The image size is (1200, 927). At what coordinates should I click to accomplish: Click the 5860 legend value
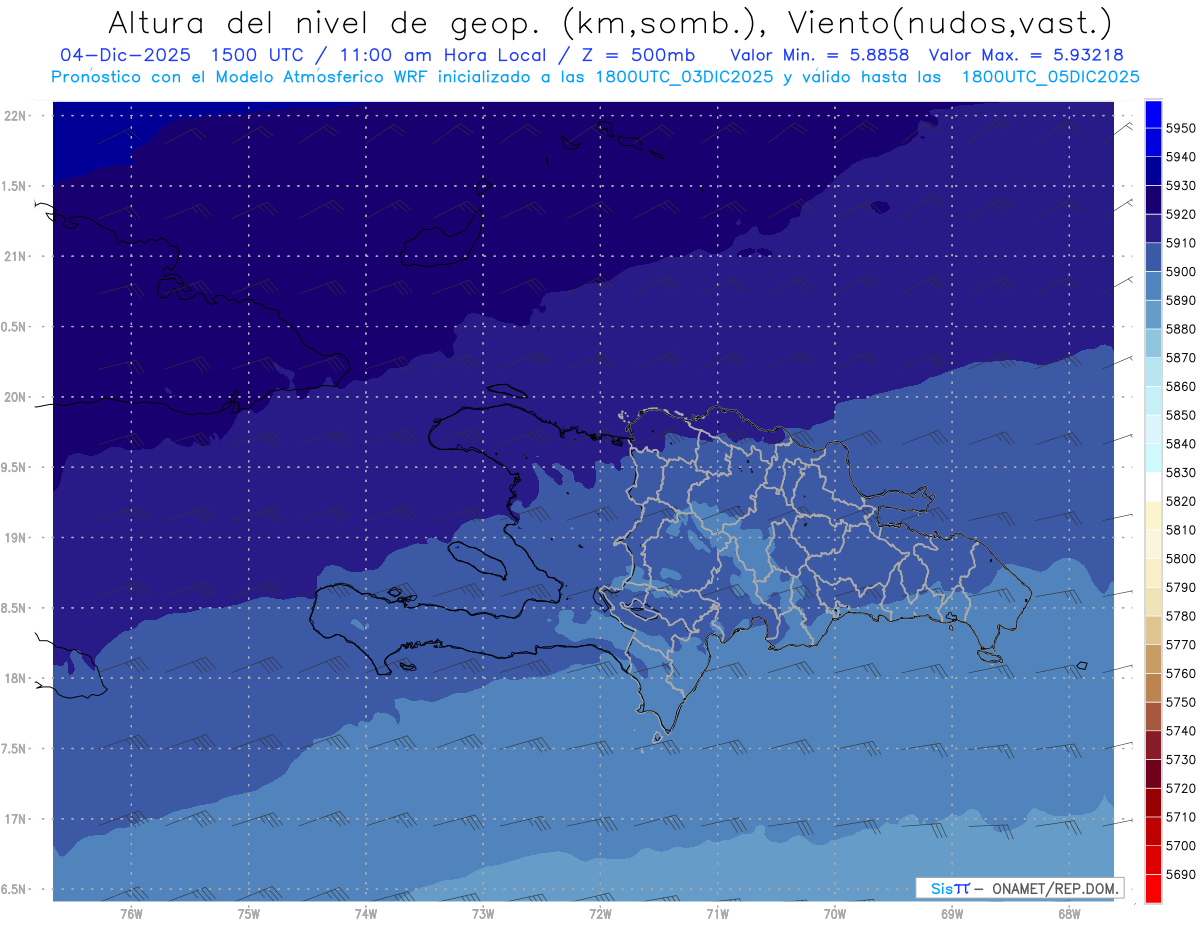pos(1181,386)
